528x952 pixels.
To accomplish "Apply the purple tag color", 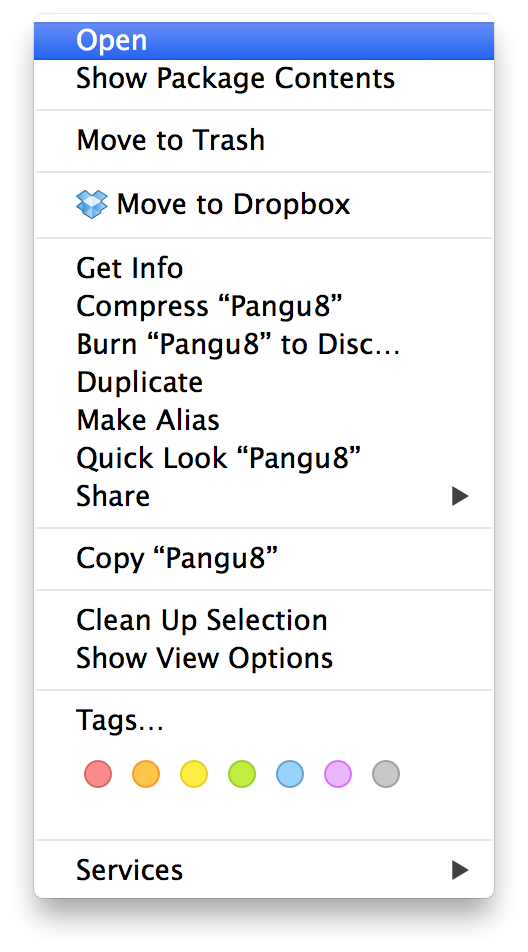I will click(x=337, y=775).
